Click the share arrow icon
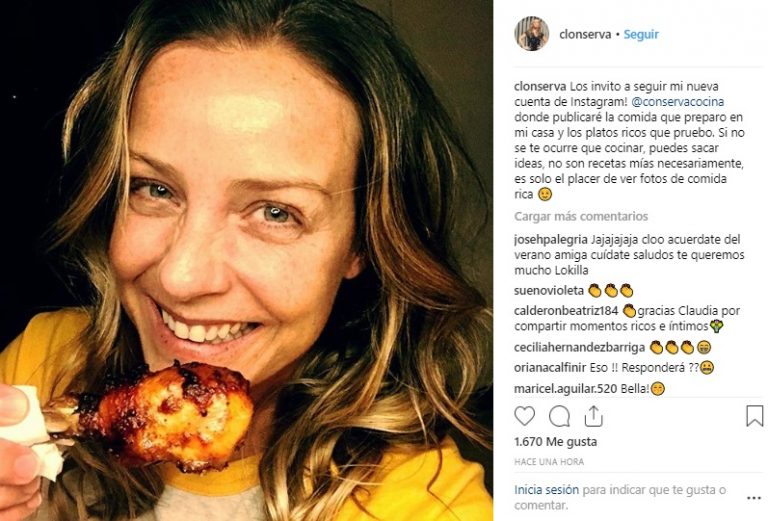 (x=593, y=416)
